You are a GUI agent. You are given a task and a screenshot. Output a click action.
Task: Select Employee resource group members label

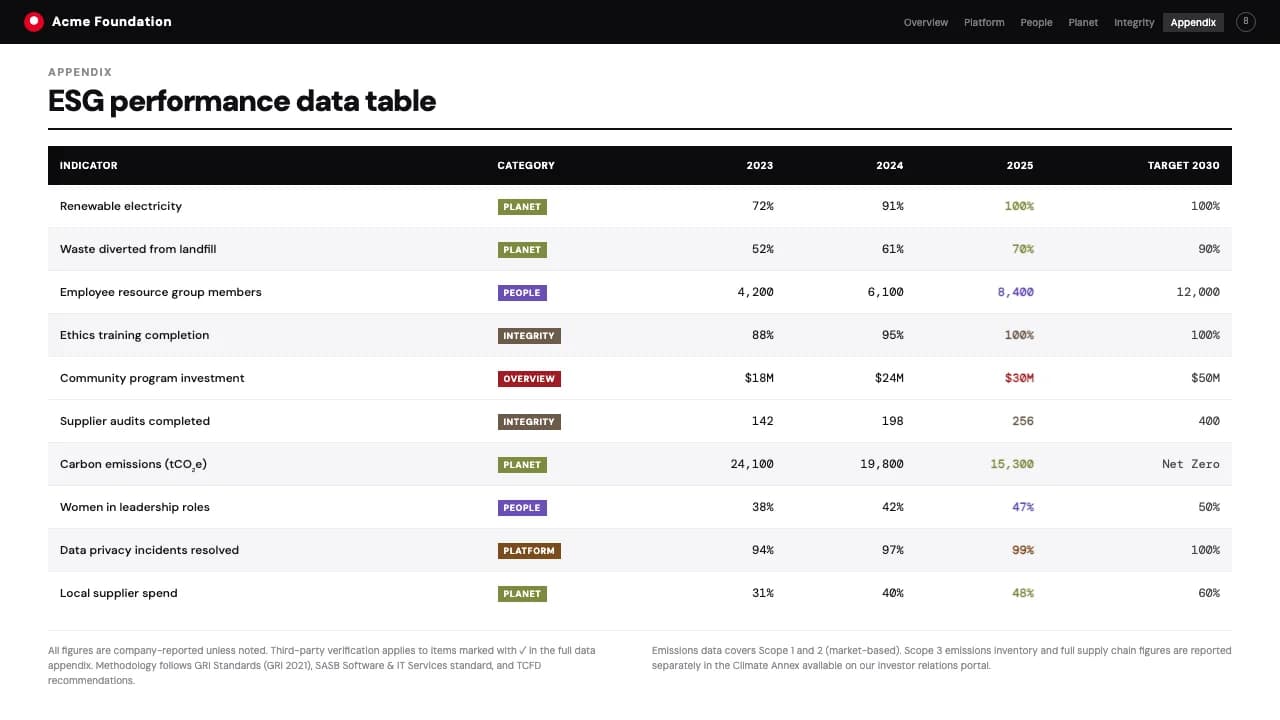[x=161, y=292]
